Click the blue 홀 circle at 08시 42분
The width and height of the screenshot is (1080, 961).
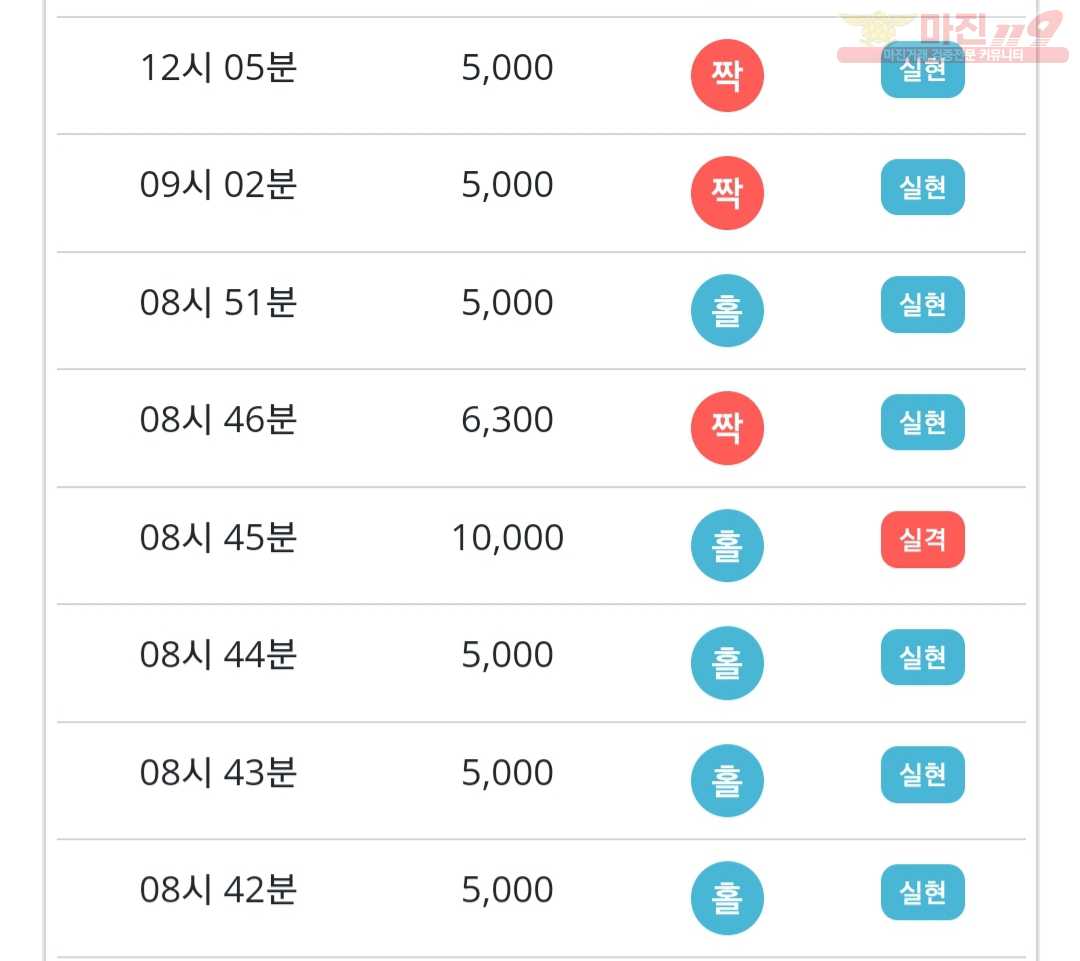pos(727,898)
